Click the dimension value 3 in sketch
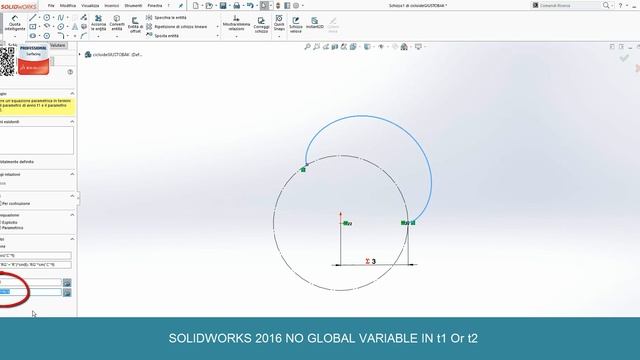The height and width of the screenshot is (360, 640). 373,261
